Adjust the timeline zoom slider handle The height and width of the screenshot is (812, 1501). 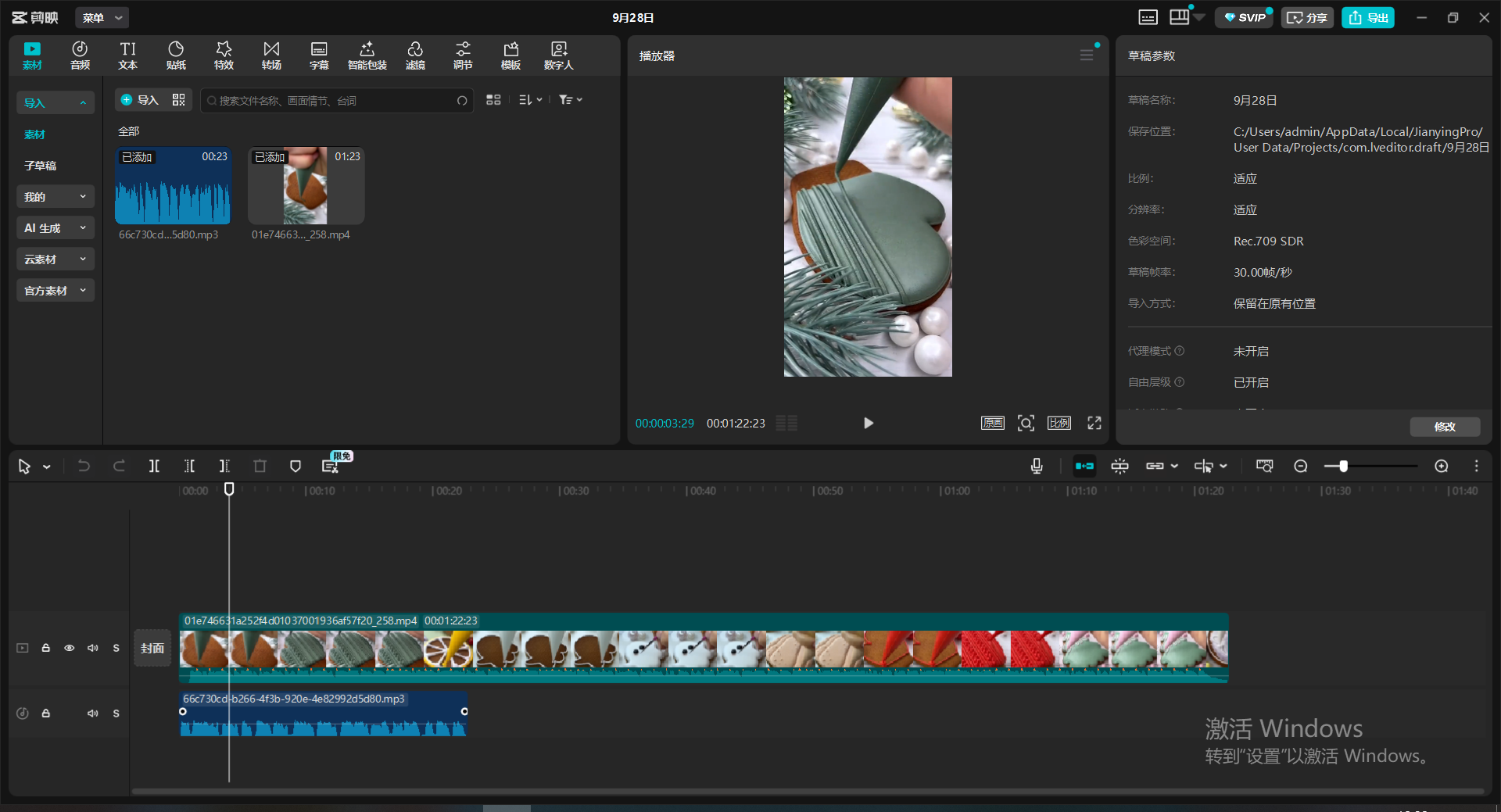tap(1343, 467)
